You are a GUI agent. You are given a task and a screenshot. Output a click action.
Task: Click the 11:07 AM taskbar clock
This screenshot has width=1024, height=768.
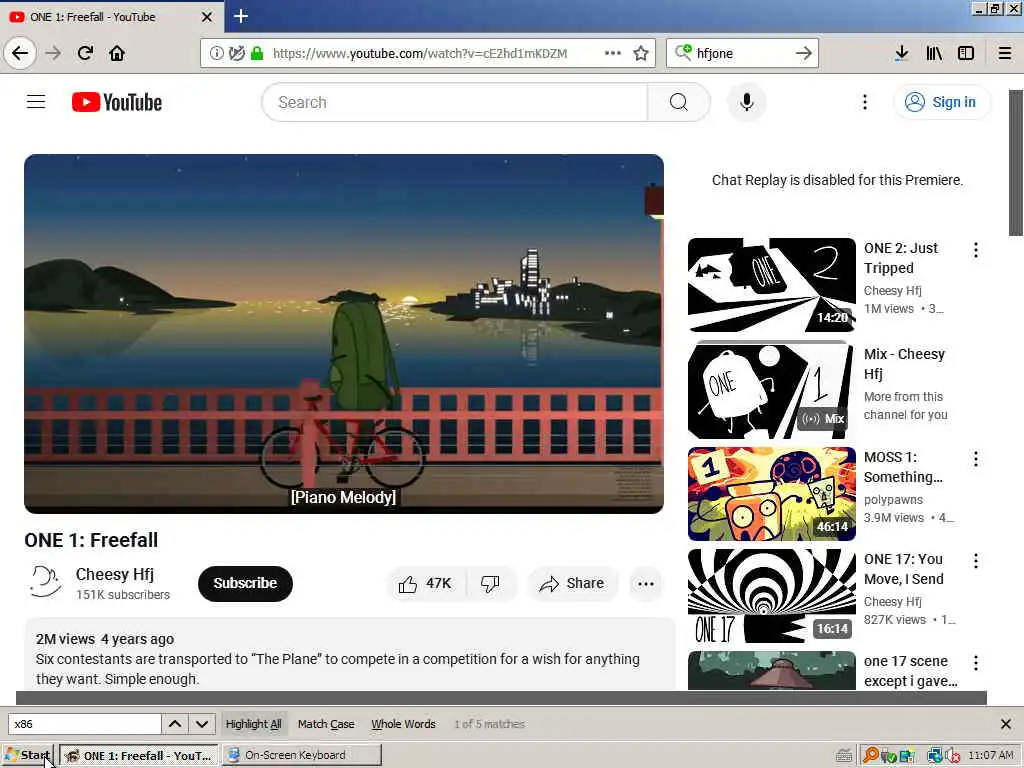[991, 755]
